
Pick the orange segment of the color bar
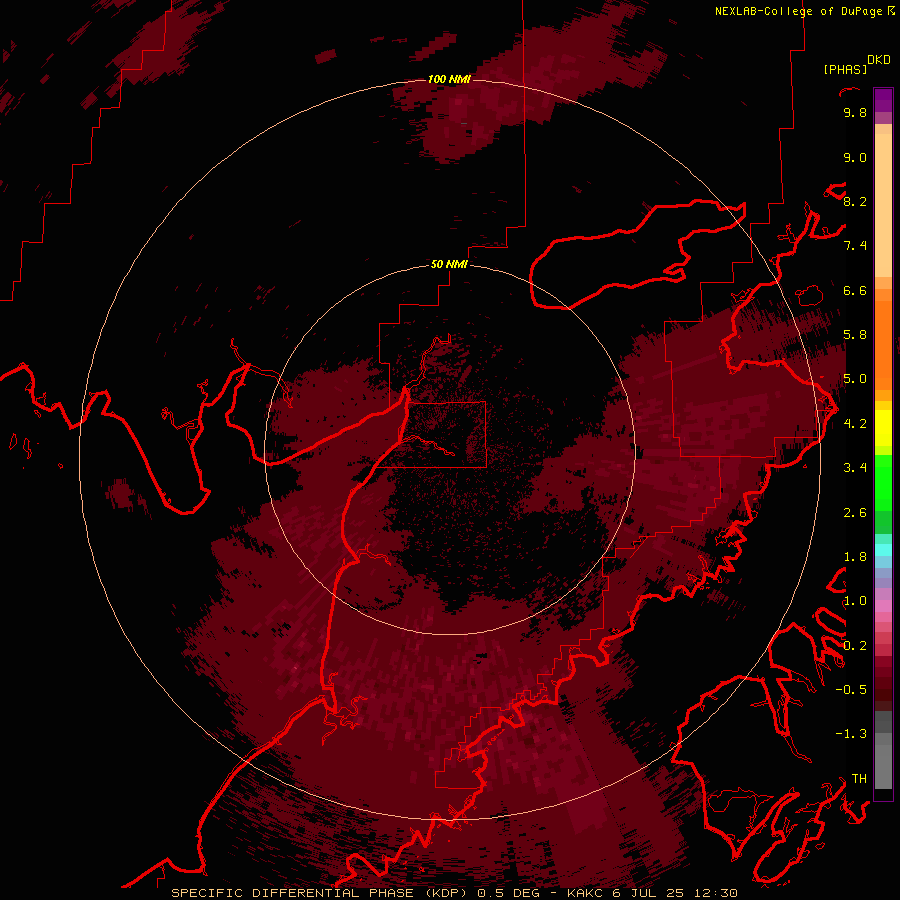pyautogui.click(x=883, y=346)
